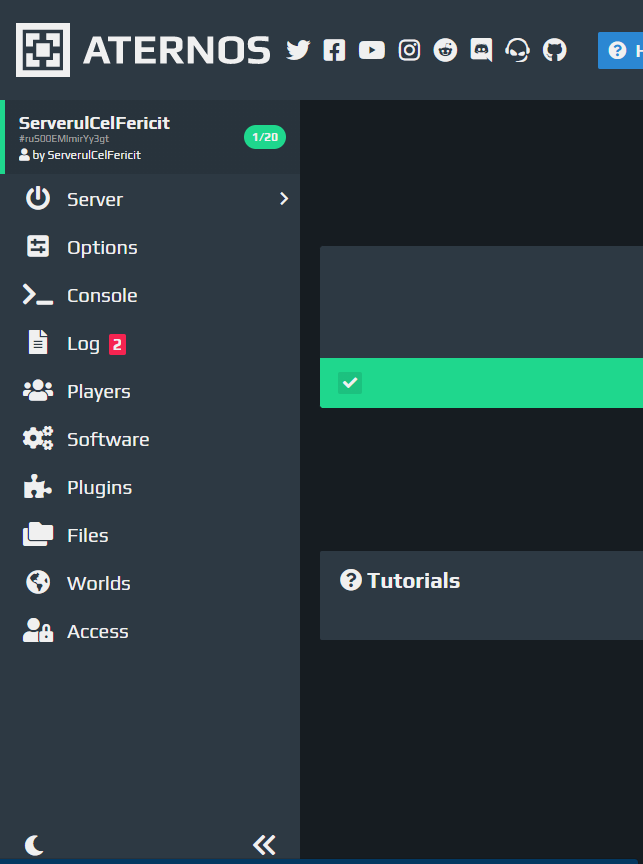Image resolution: width=643 pixels, height=864 pixels.
Task: Click the user lock icon for Access
Action: pos(38,630)
